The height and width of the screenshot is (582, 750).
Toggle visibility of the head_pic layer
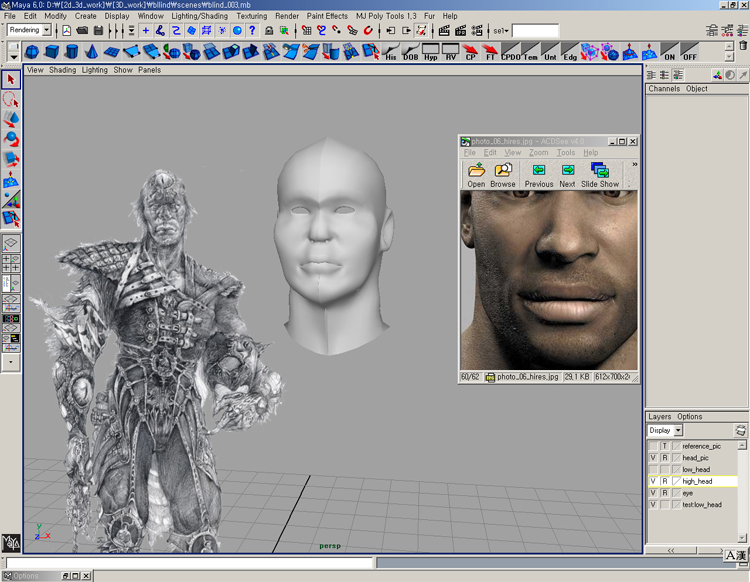point(652,457)
